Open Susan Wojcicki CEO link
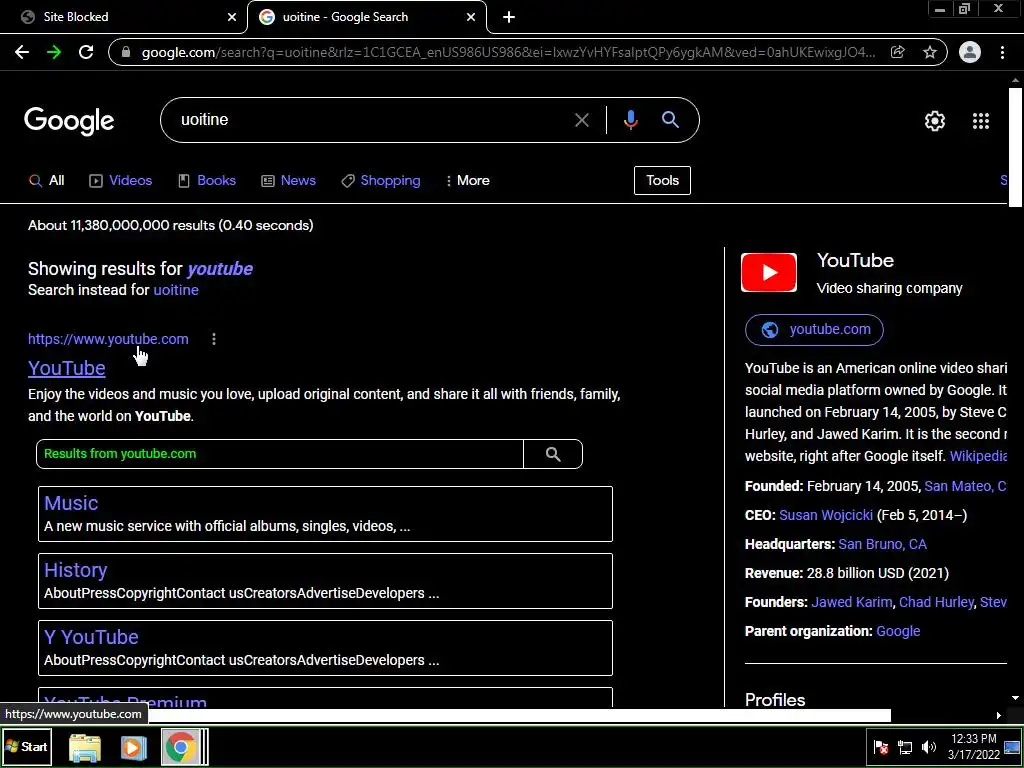Screen dimensions: 1024x768 pyautogui.click(x=826, y=515)
